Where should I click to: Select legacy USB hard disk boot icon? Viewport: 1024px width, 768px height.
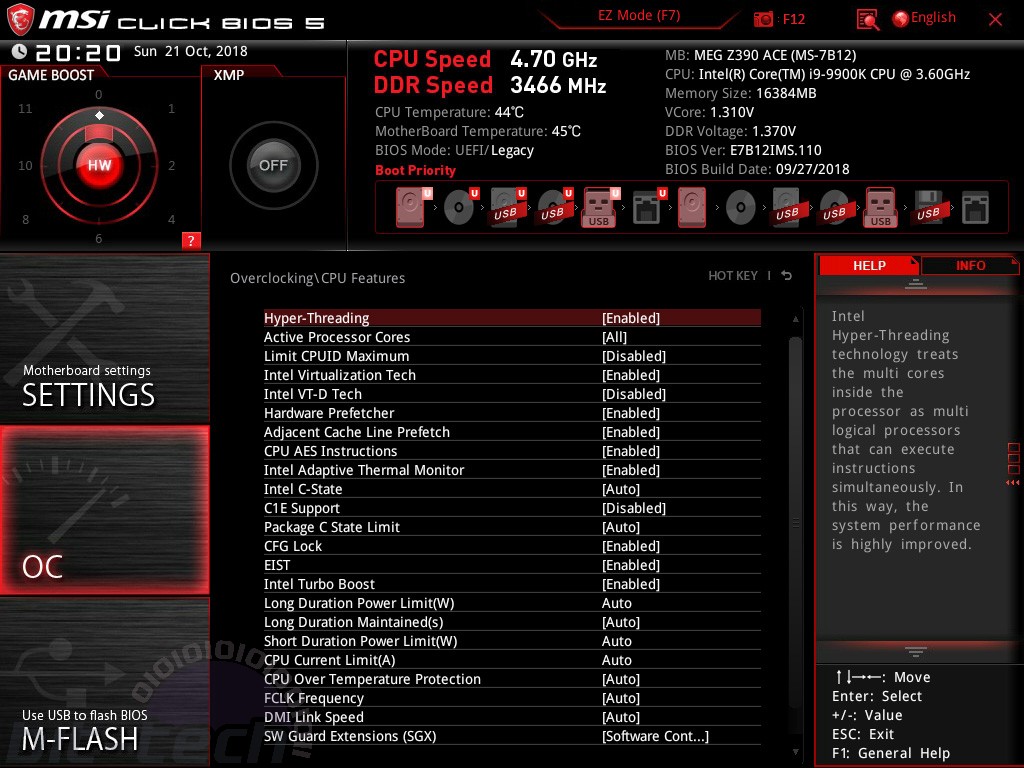coord(787,207)
